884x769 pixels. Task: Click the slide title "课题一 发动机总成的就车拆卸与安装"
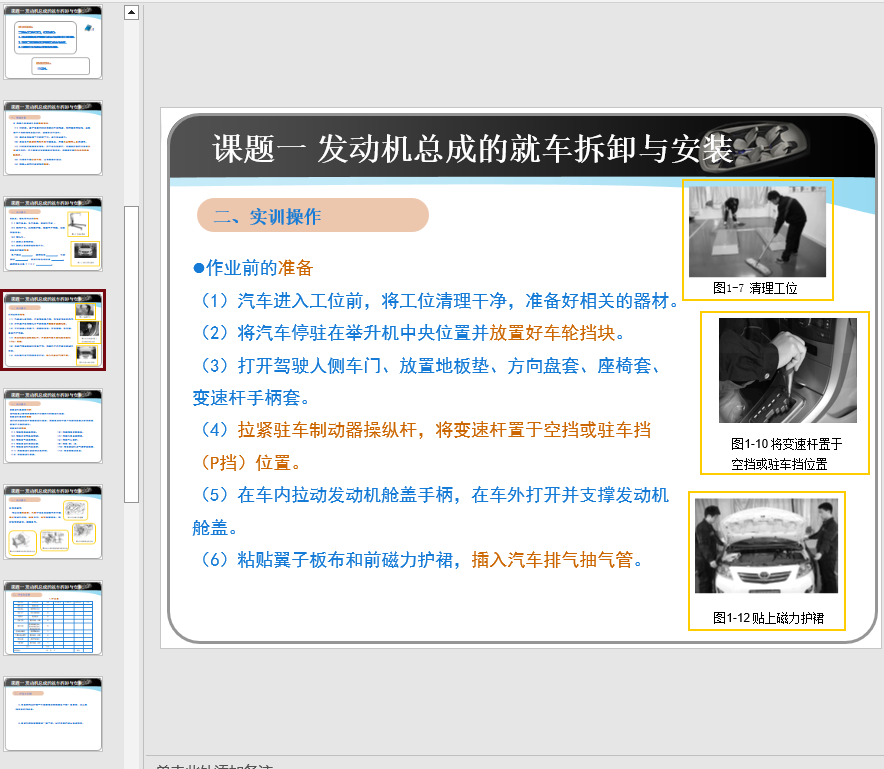[472, 149]
